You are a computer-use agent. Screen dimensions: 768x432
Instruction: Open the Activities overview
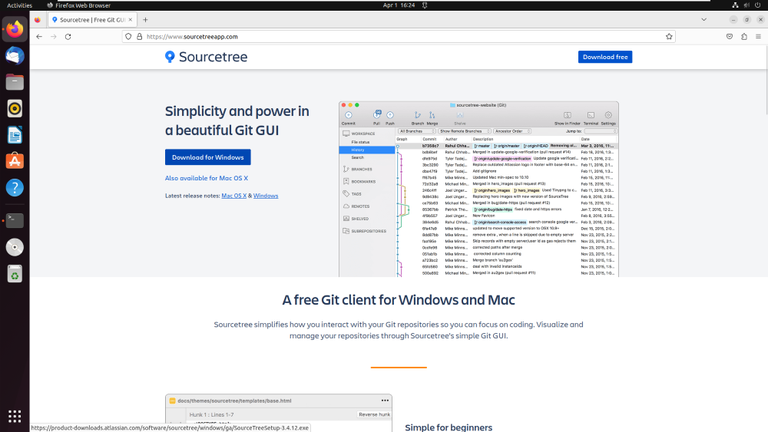(x=19, y=5)
